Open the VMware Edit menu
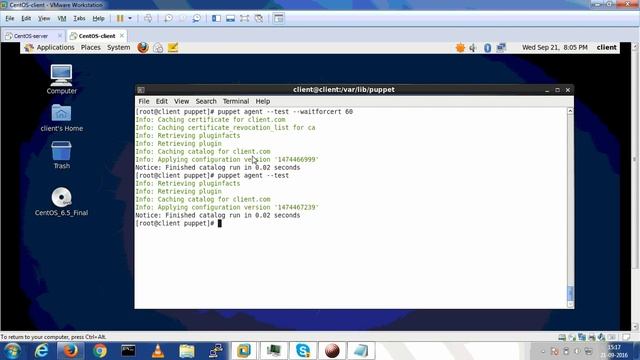The image size is (640, 360). (26, 18)
